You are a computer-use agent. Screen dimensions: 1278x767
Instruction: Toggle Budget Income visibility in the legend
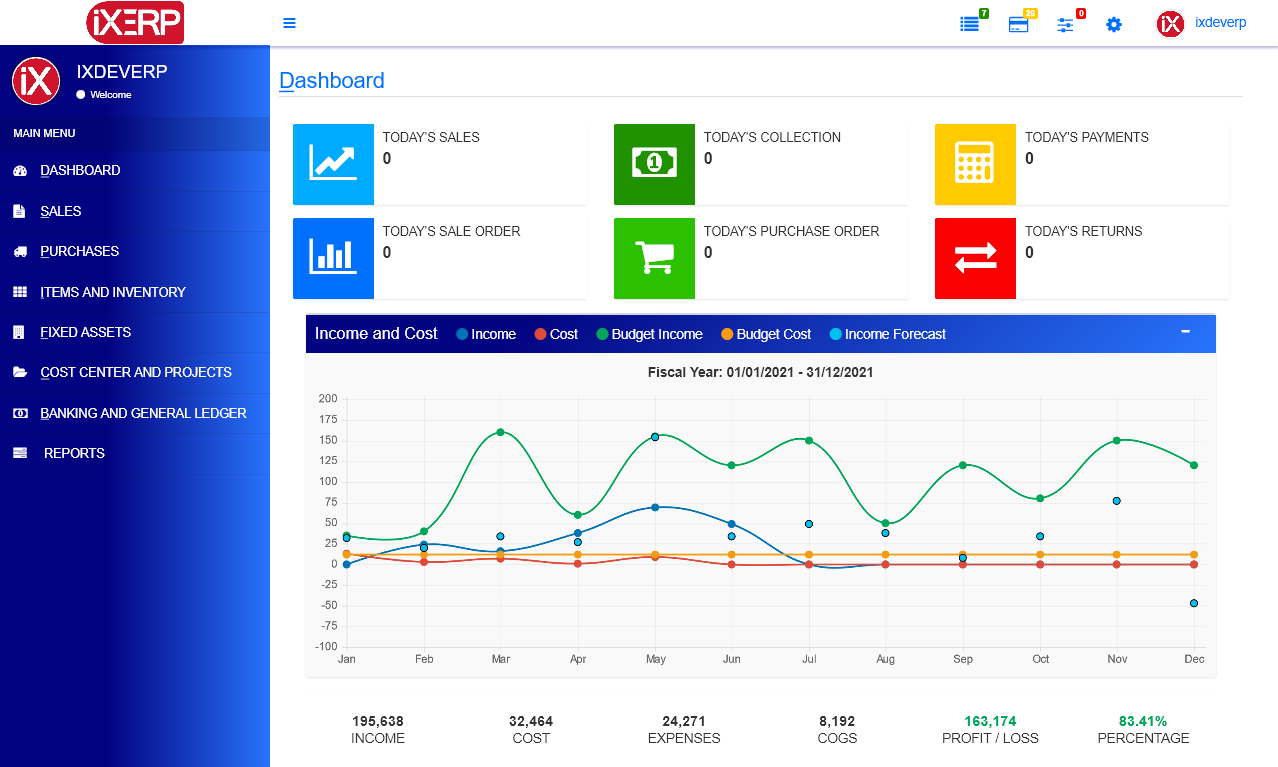pyautogui.click(x=649, y=333)
